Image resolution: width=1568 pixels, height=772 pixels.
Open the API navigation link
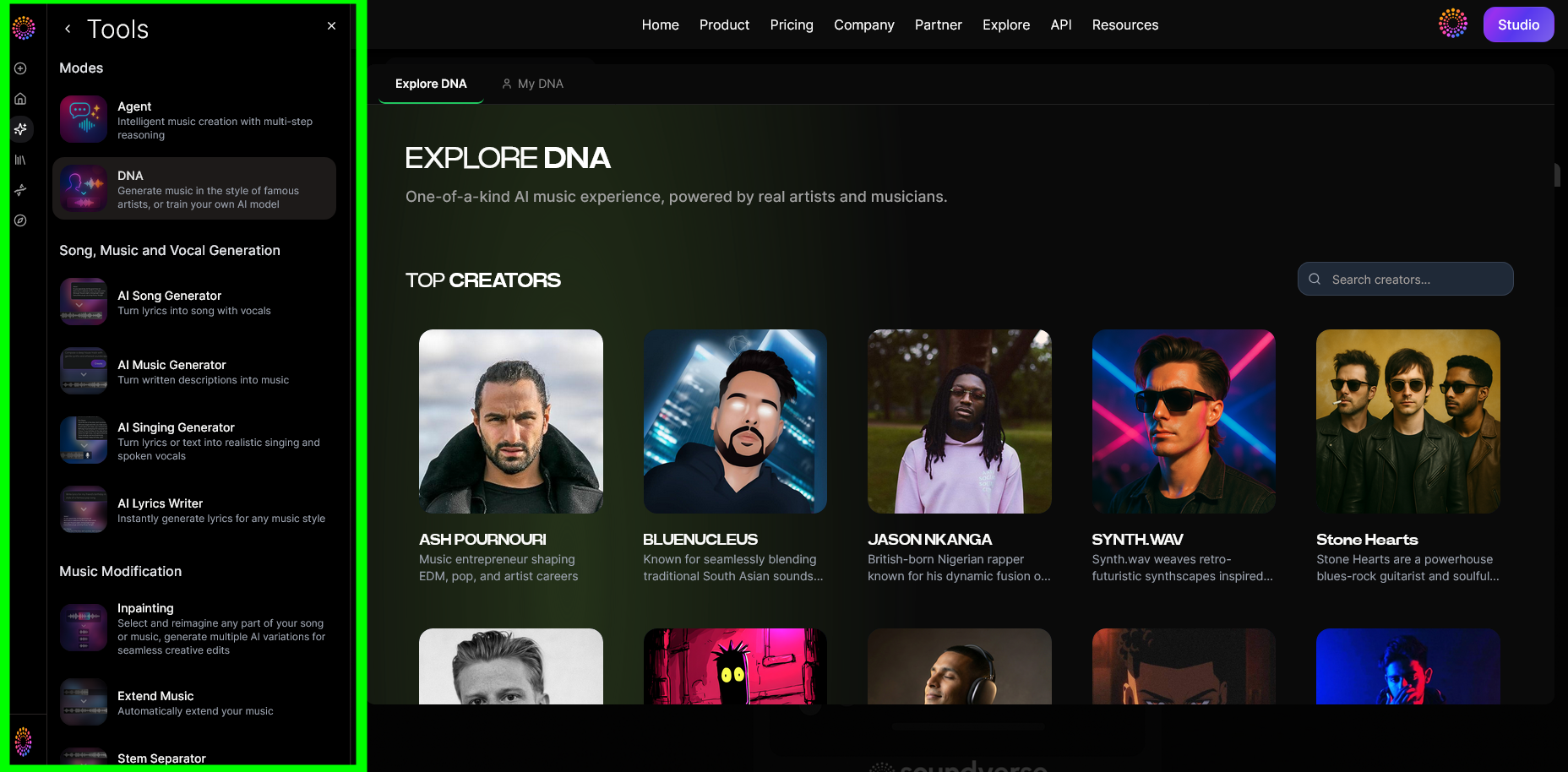coord(1061,25)
